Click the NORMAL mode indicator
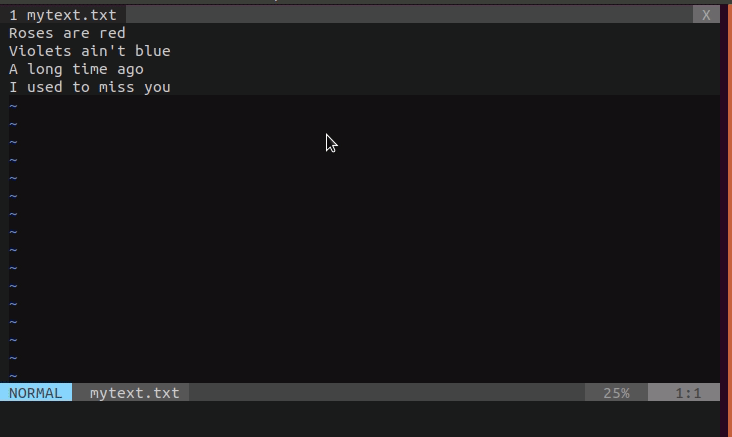The image size is (732, 437). (x=35, y=393)
